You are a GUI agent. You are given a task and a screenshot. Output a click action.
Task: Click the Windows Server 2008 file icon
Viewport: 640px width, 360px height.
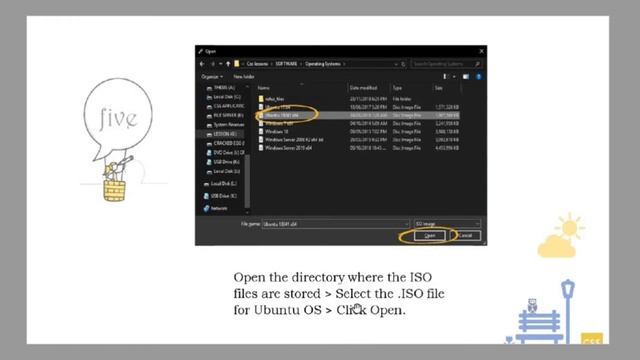pyautogui.click(x=261, y=140)
